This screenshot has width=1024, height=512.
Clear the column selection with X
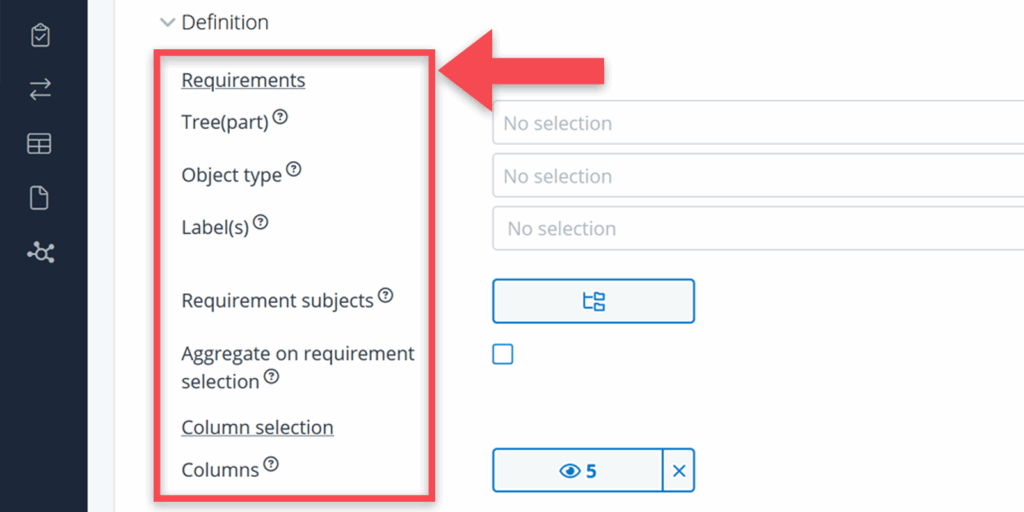point(679,470)
